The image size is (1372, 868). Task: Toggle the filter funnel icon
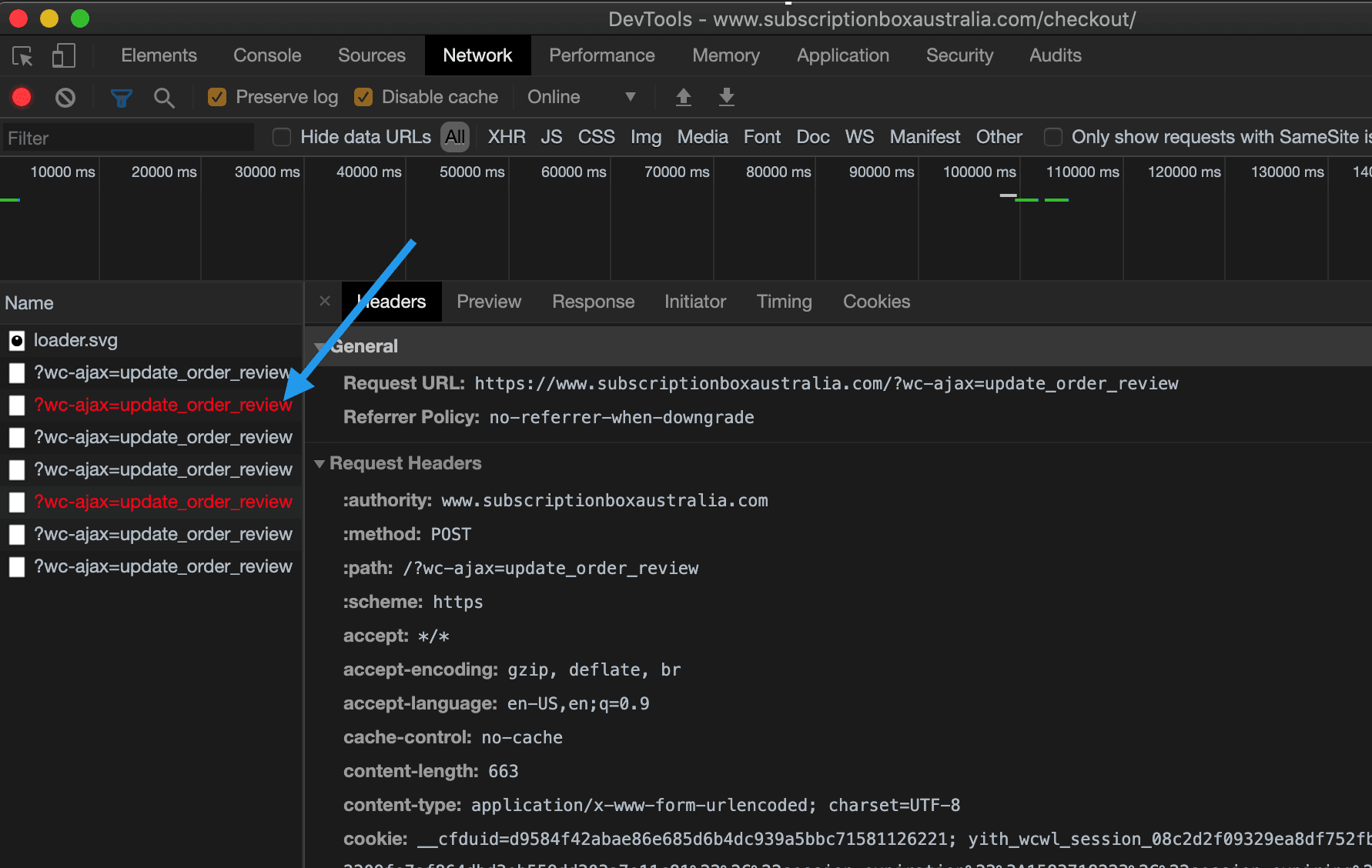tap(121, 98)
